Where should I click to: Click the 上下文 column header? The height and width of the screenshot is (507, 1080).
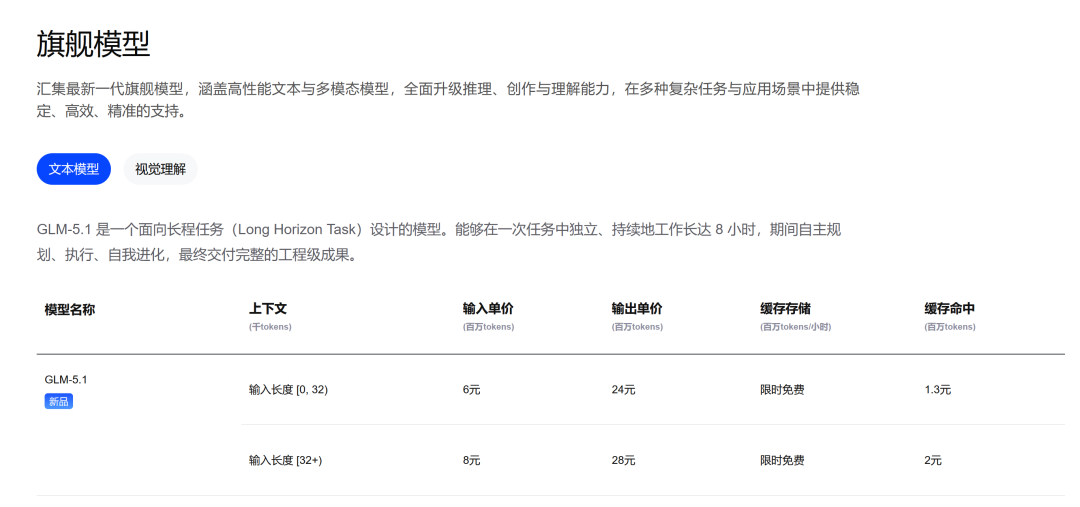(267, 309)
